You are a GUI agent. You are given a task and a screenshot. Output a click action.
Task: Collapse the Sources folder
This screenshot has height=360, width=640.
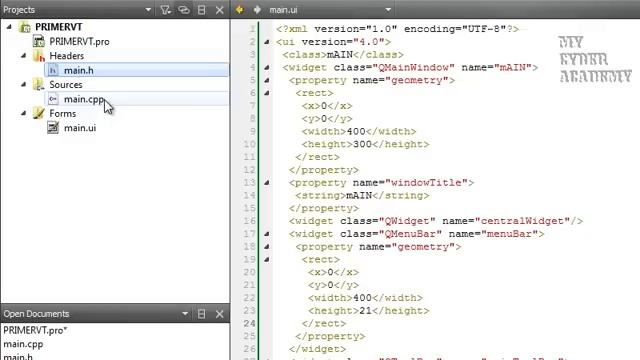click(x=23, y=84)
